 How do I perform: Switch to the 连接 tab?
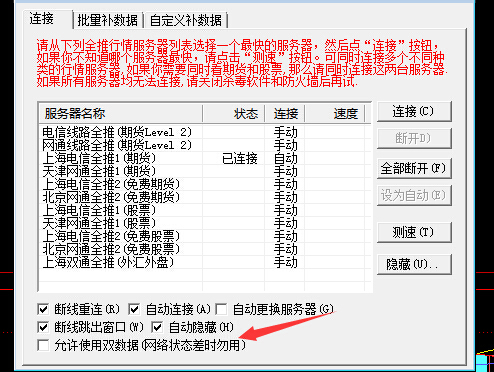47,19
